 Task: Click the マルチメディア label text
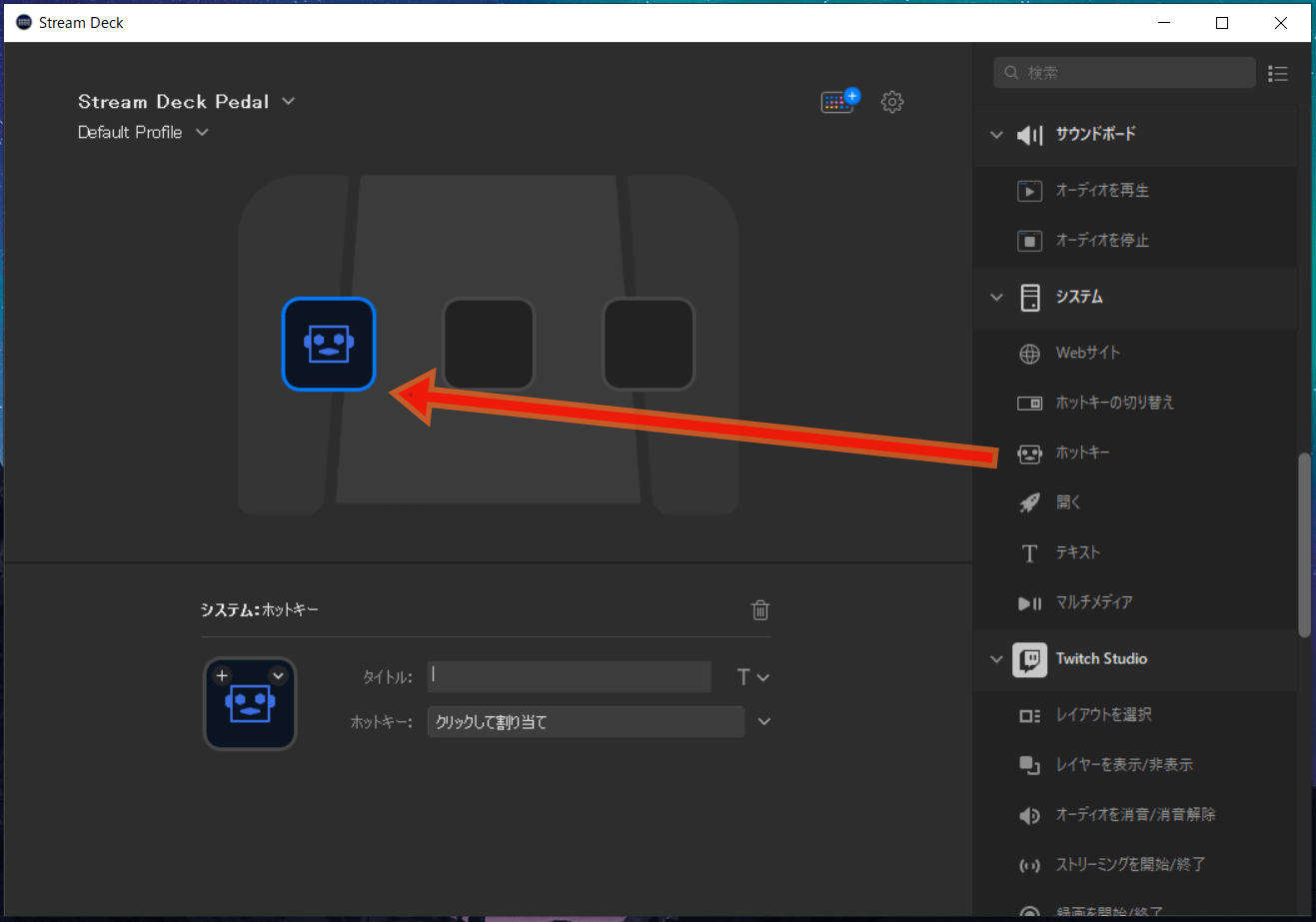coord(1094,602)
